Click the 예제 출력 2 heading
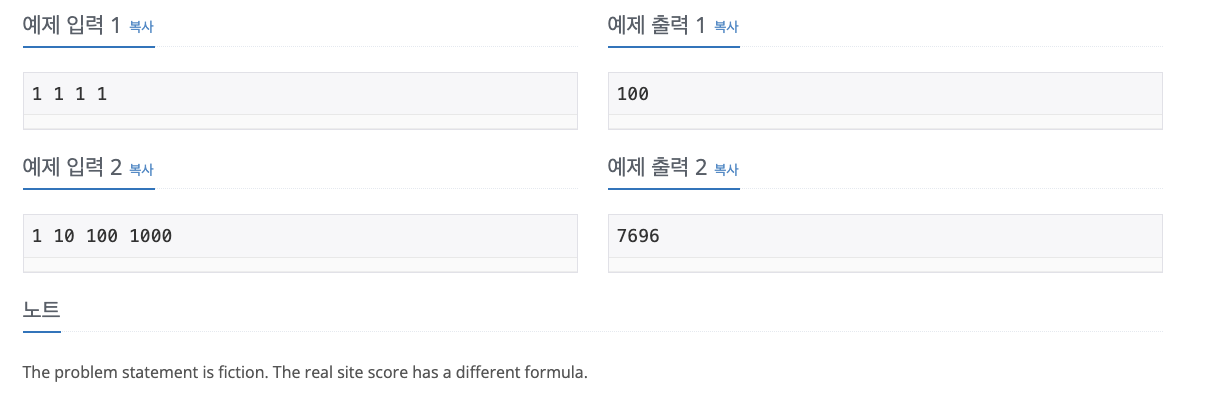 click(x=657, y=168)
